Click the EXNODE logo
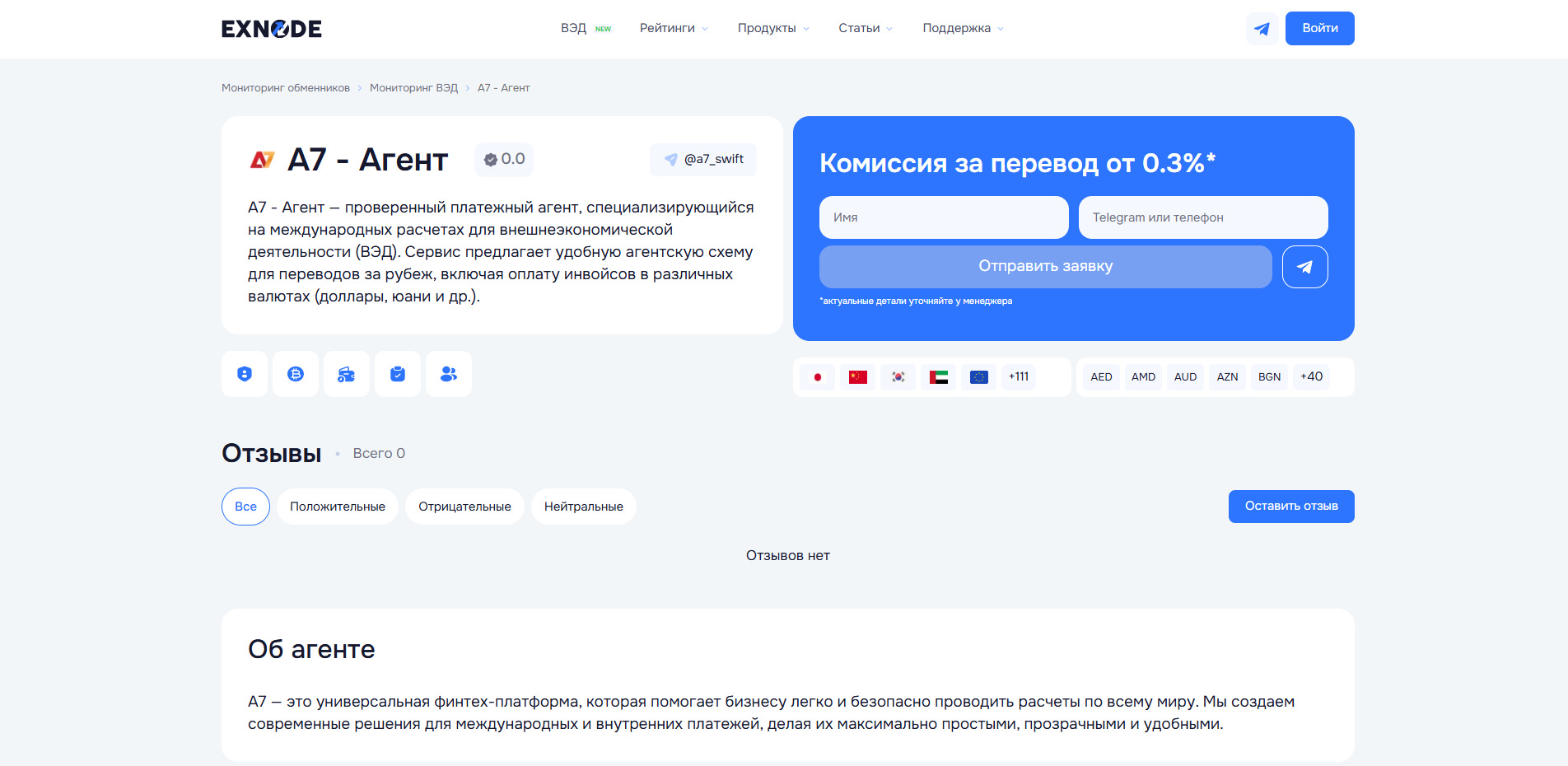1568x766 pixels. (x=272, y=29)
